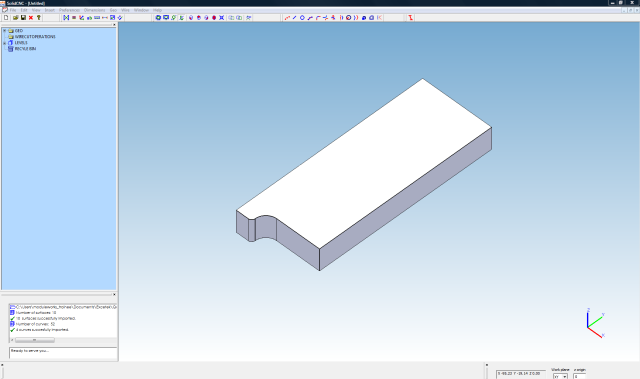Click the horizontal scrollbar in log panel

tap(35, 340)
